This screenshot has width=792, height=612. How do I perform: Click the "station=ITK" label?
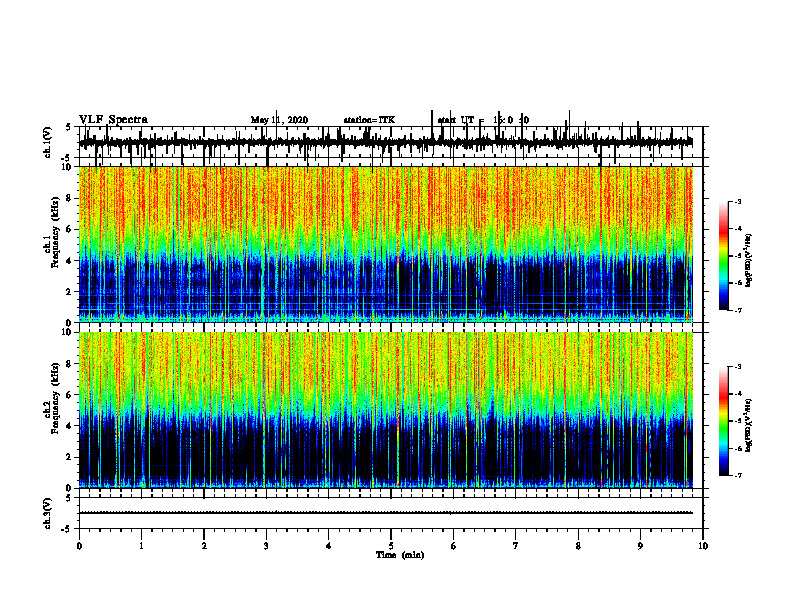pyautogui.click(x=369, y=120)
